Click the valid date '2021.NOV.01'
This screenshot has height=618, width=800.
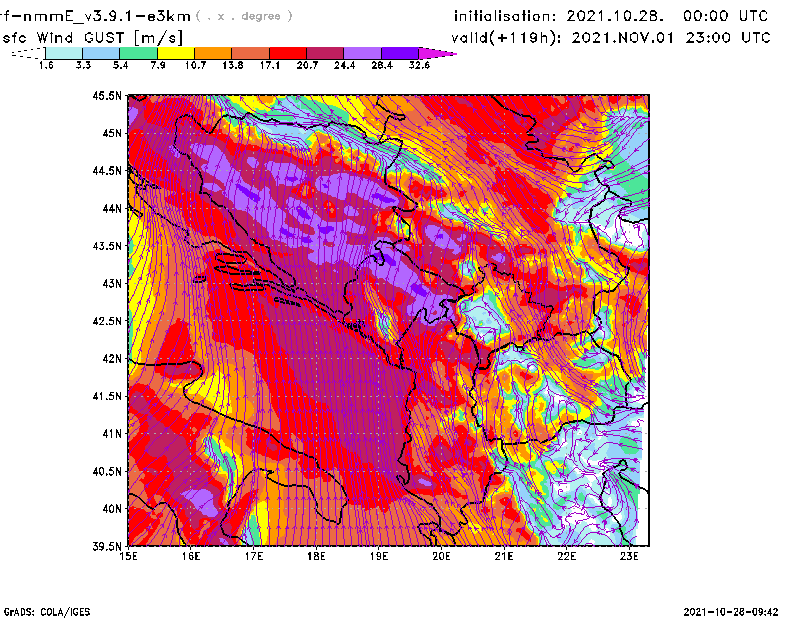coord(622,38)
